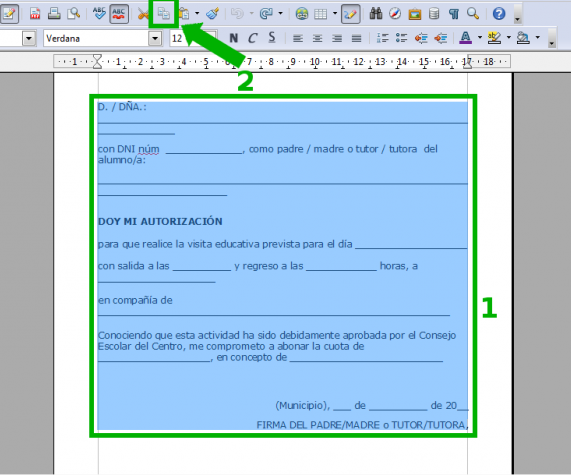Toggle AutoSpellcheck ABC underline button
571x475 pixels.
[x=119, y=14]
